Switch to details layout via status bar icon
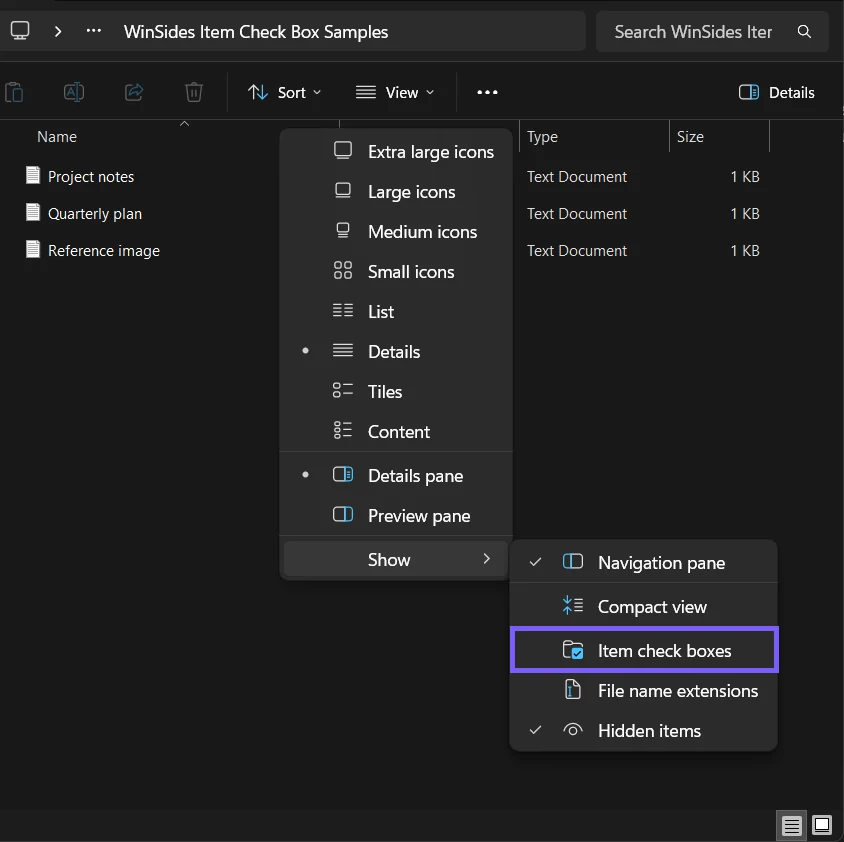The width and height of the screenshot is (844, 842). pos(791,825)
